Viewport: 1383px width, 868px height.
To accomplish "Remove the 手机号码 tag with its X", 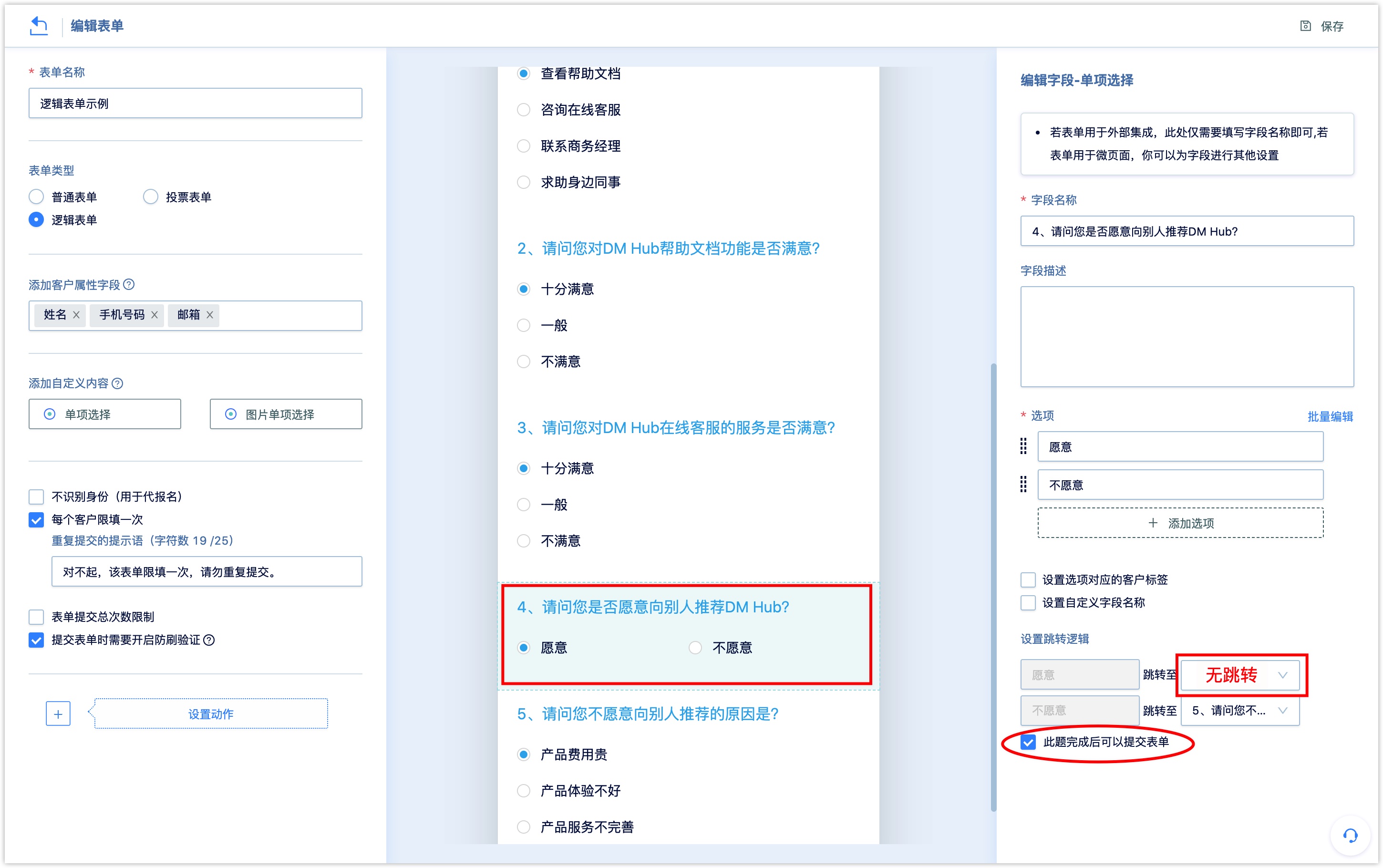I will point(155,315).
